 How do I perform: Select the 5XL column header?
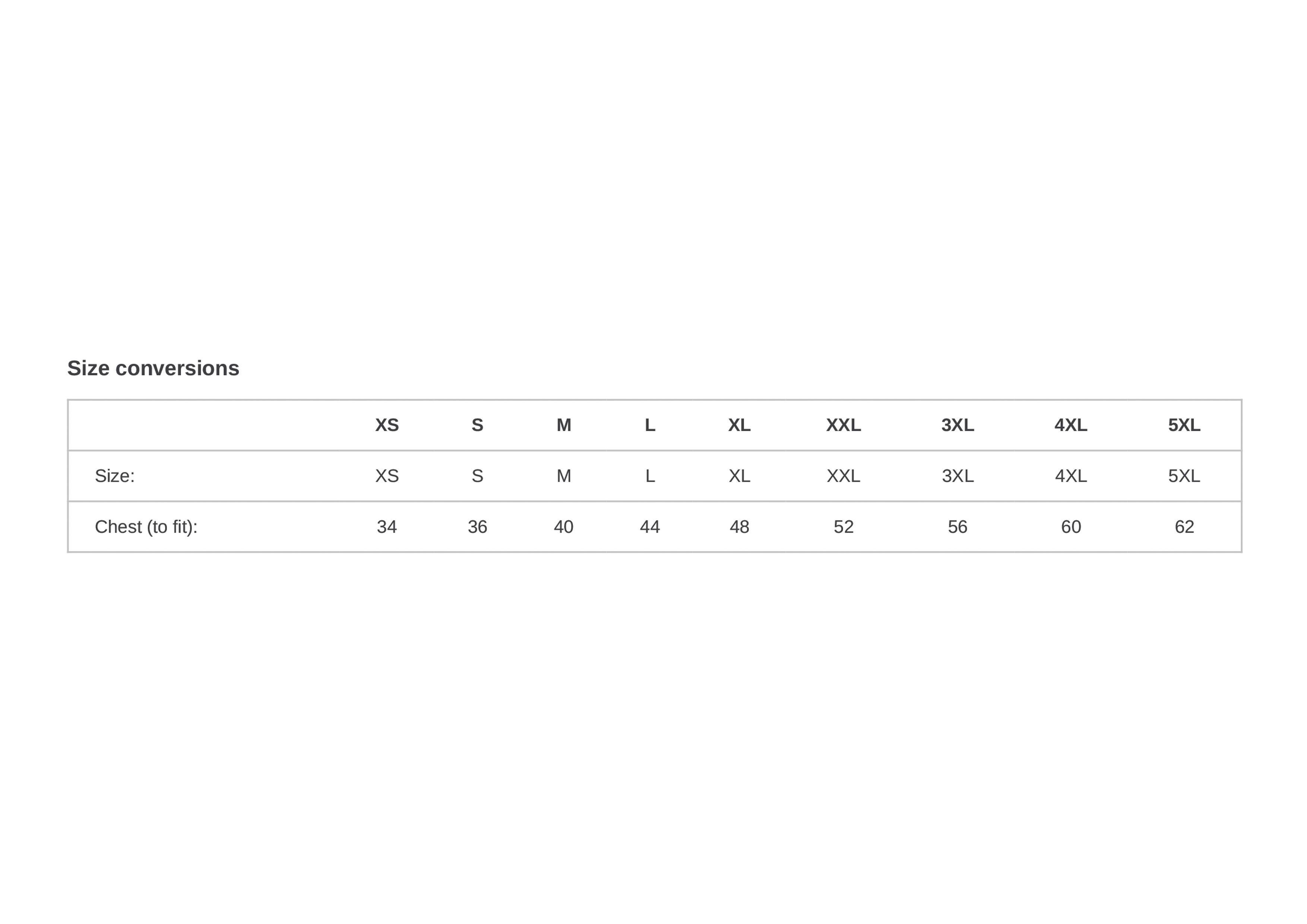(1184, 425)
